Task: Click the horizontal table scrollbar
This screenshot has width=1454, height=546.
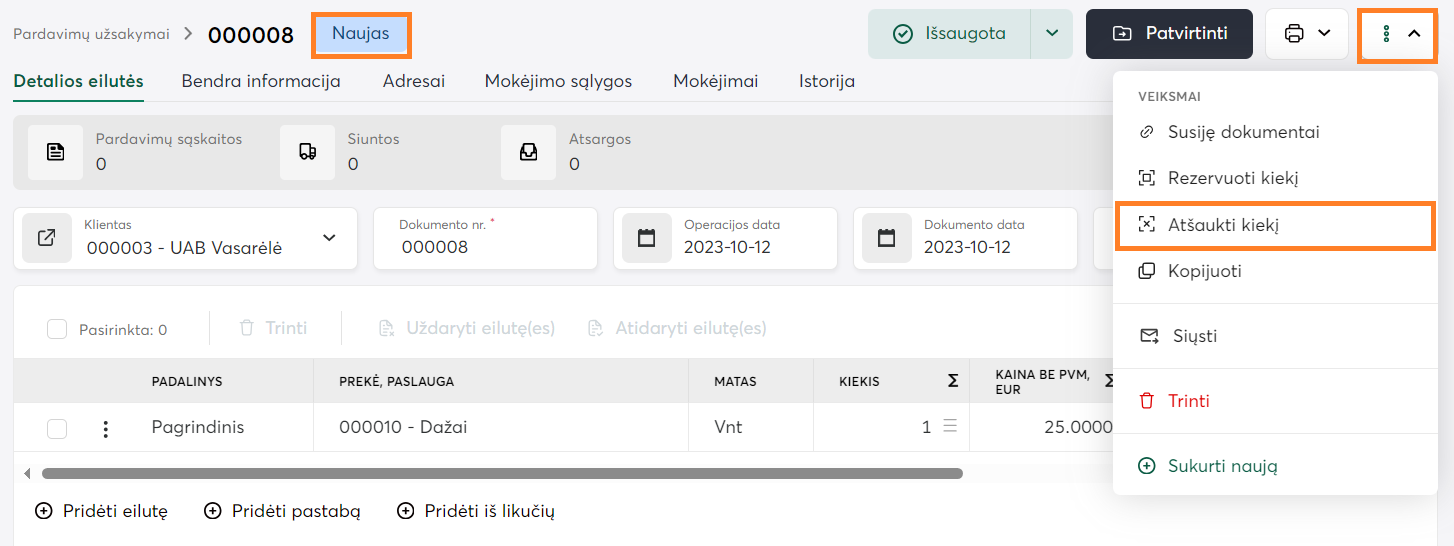Action: 502,473
